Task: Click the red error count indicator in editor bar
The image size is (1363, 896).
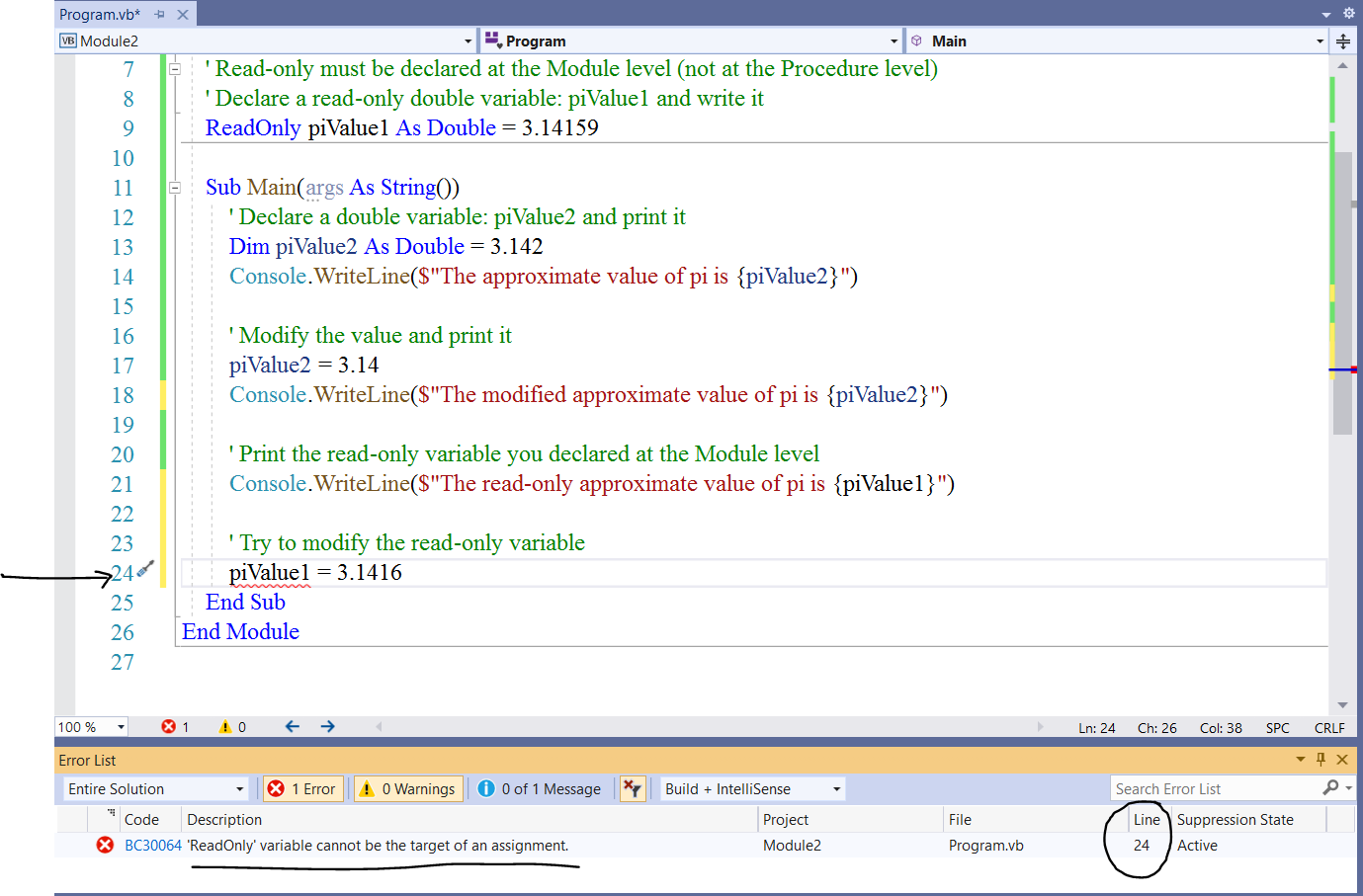Action: (175, 727)
